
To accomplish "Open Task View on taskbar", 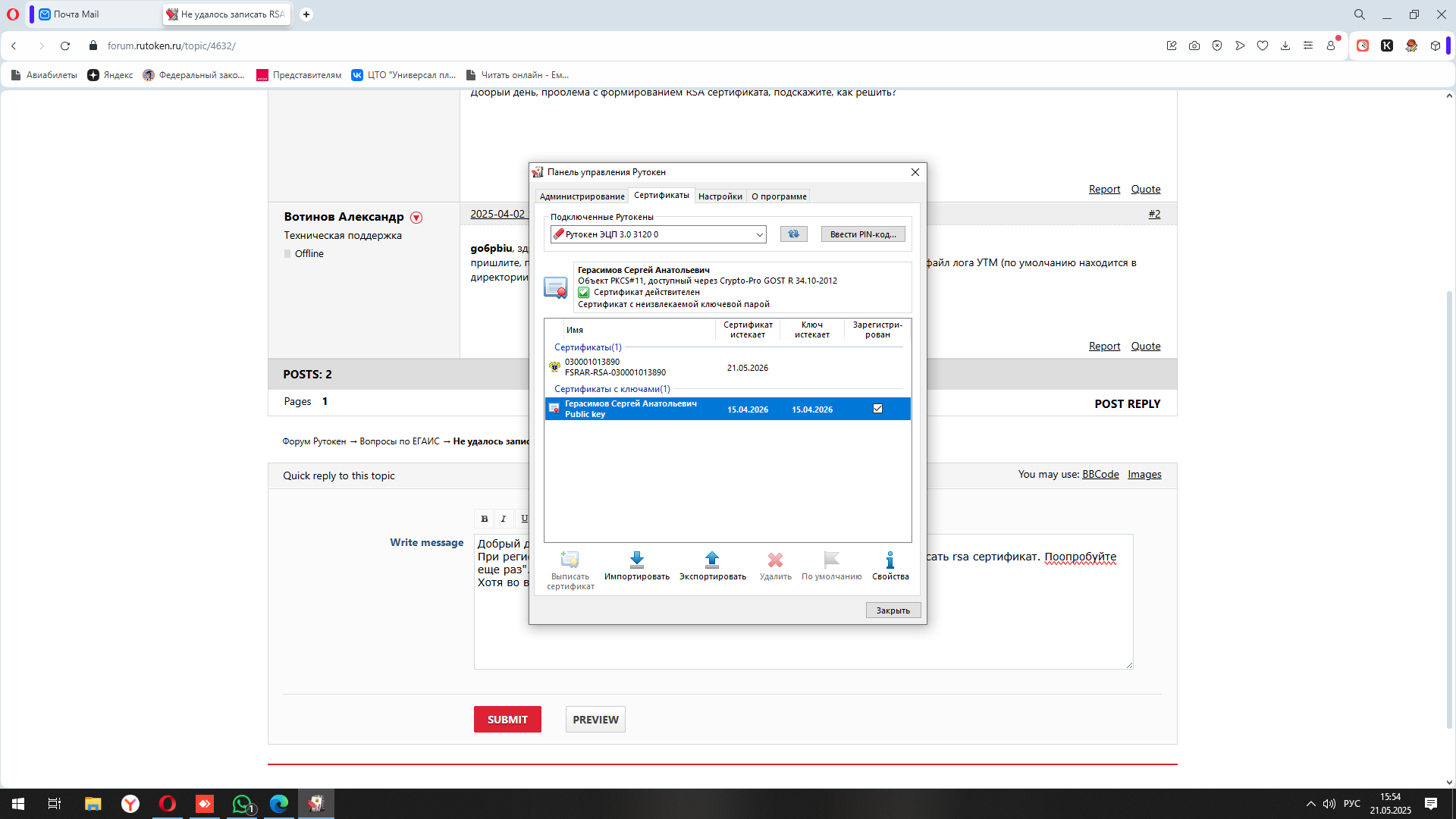I will pyautogui.click(x=55, y=804).
